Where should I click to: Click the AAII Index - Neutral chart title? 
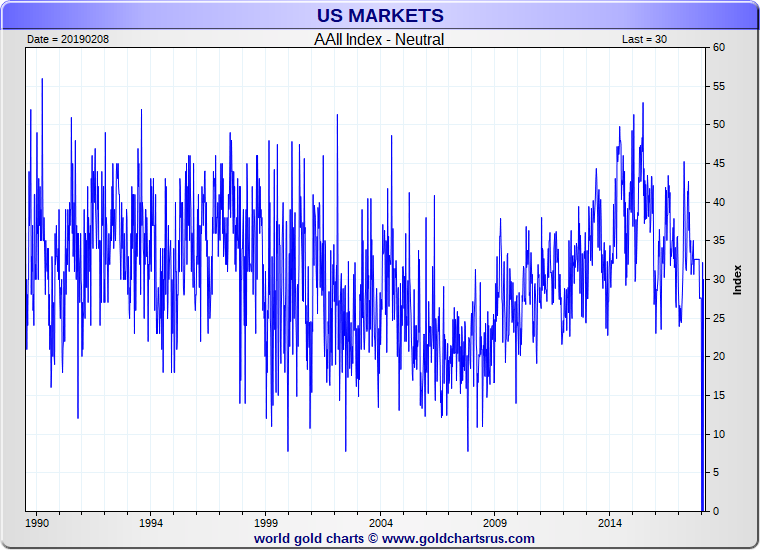(379, 39)
